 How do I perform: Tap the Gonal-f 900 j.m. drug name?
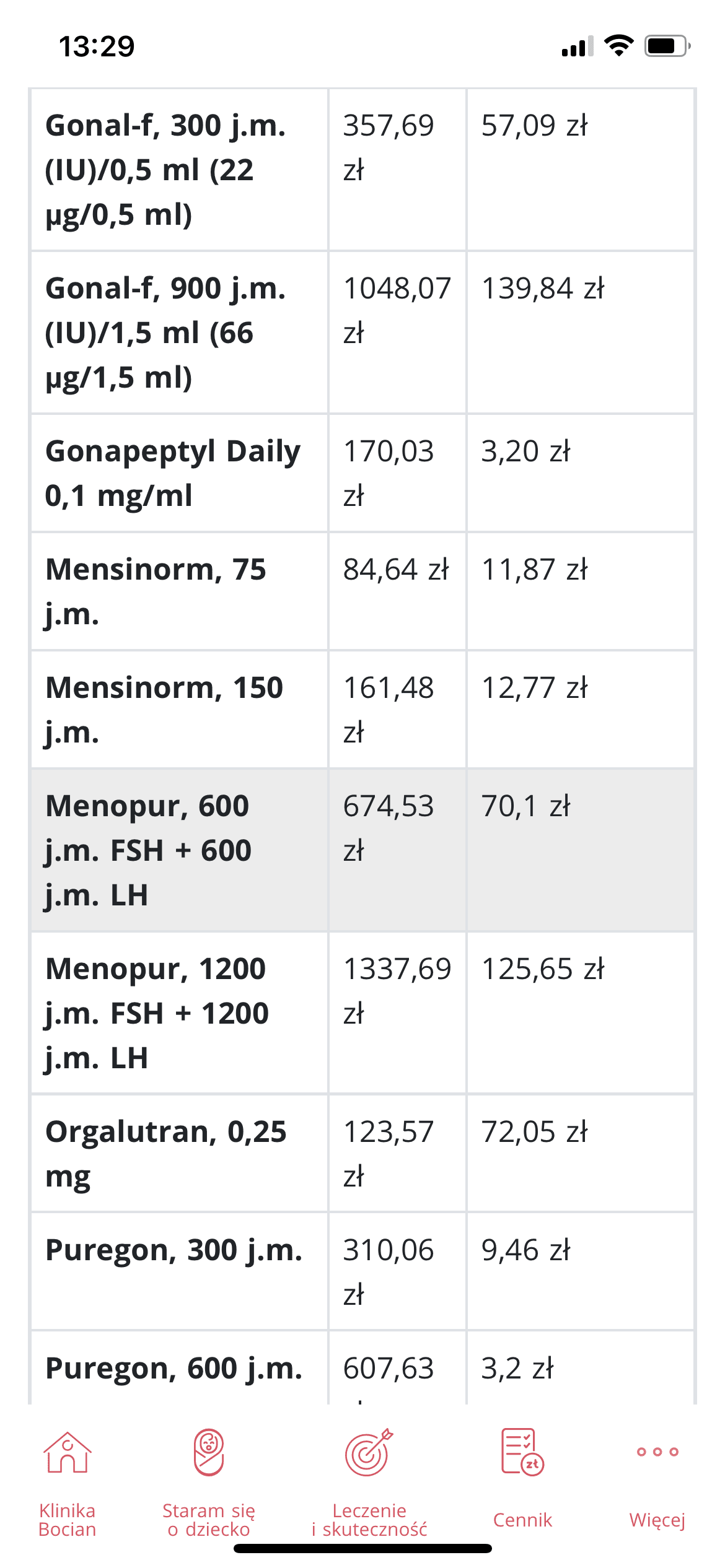point(165,333)
